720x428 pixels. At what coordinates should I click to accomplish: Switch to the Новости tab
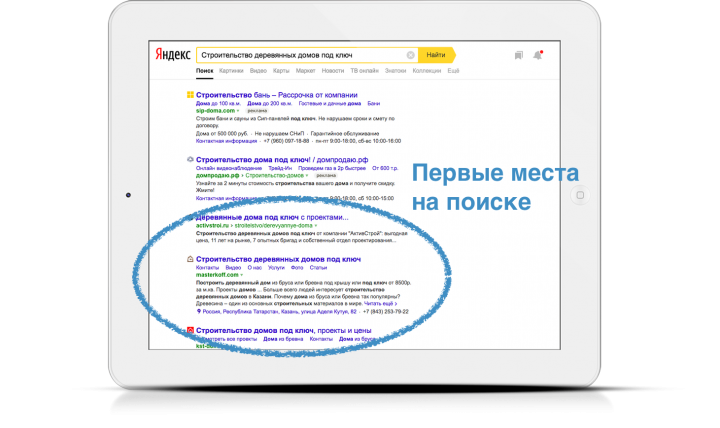pos(332,71)
